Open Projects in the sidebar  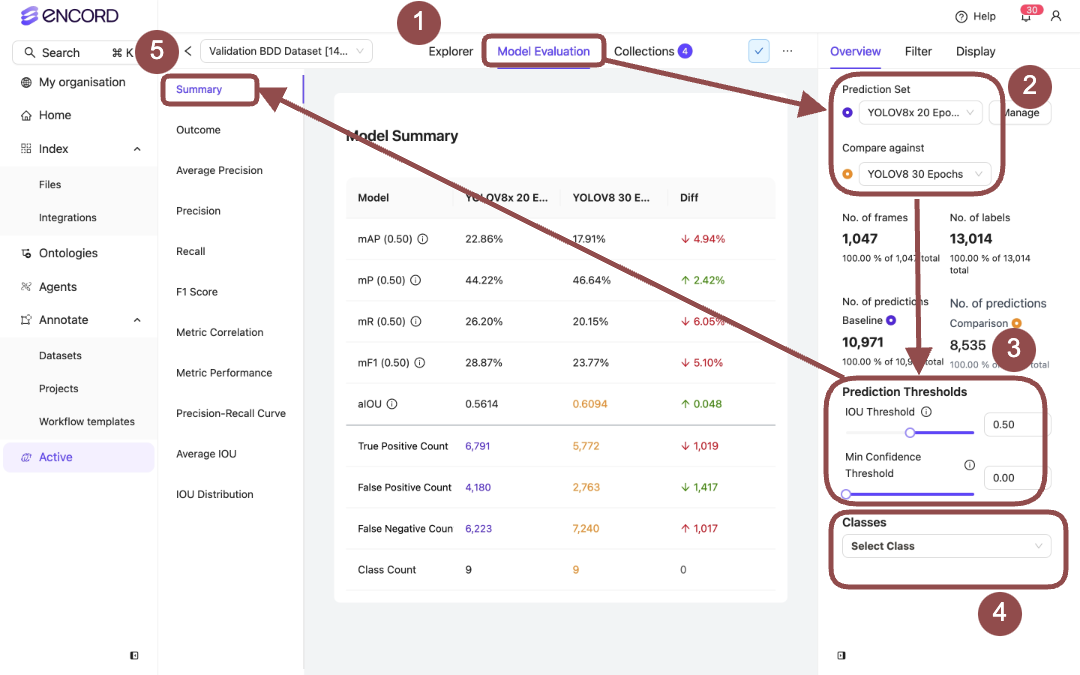pos(59,388)
